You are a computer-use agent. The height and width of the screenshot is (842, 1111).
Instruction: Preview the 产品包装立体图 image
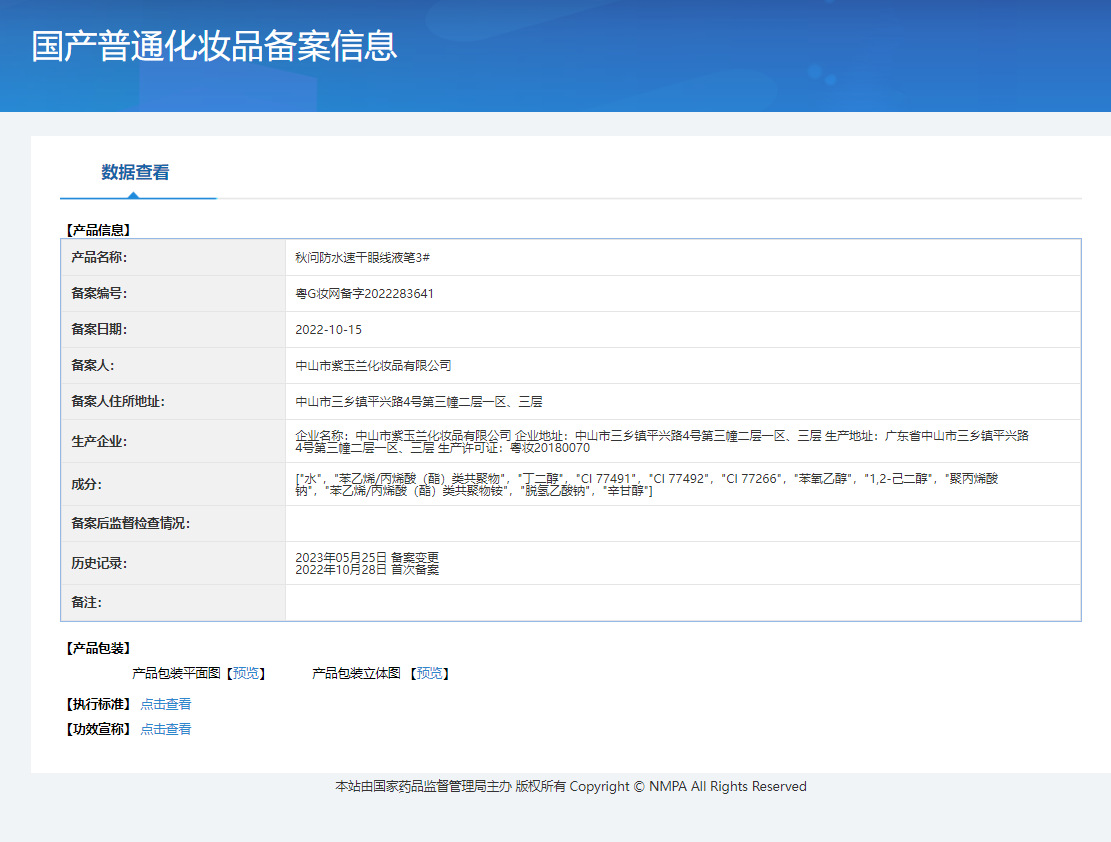[430, 674]
